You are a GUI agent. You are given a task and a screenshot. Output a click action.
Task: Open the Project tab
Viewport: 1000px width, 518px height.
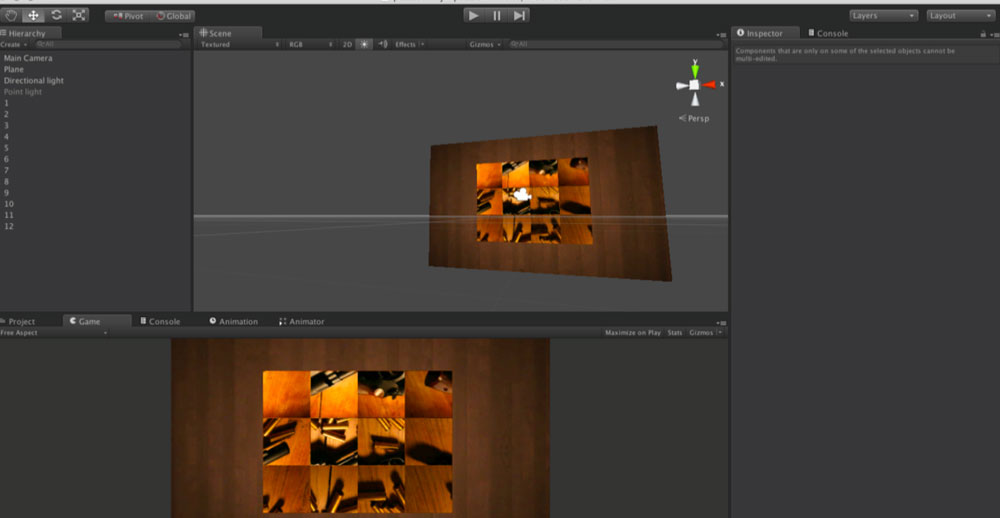click(x=22, y=321)
